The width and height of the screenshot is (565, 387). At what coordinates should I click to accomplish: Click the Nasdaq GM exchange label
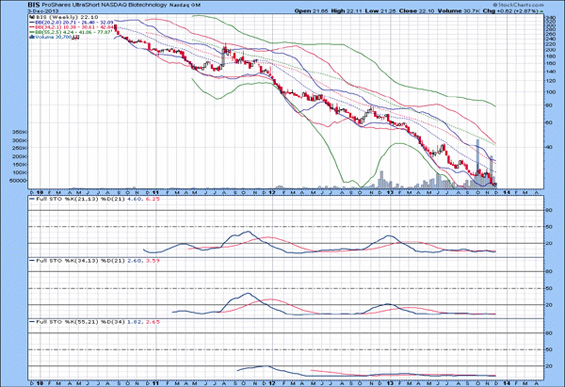pyautogui.click(x=184, y=5)
